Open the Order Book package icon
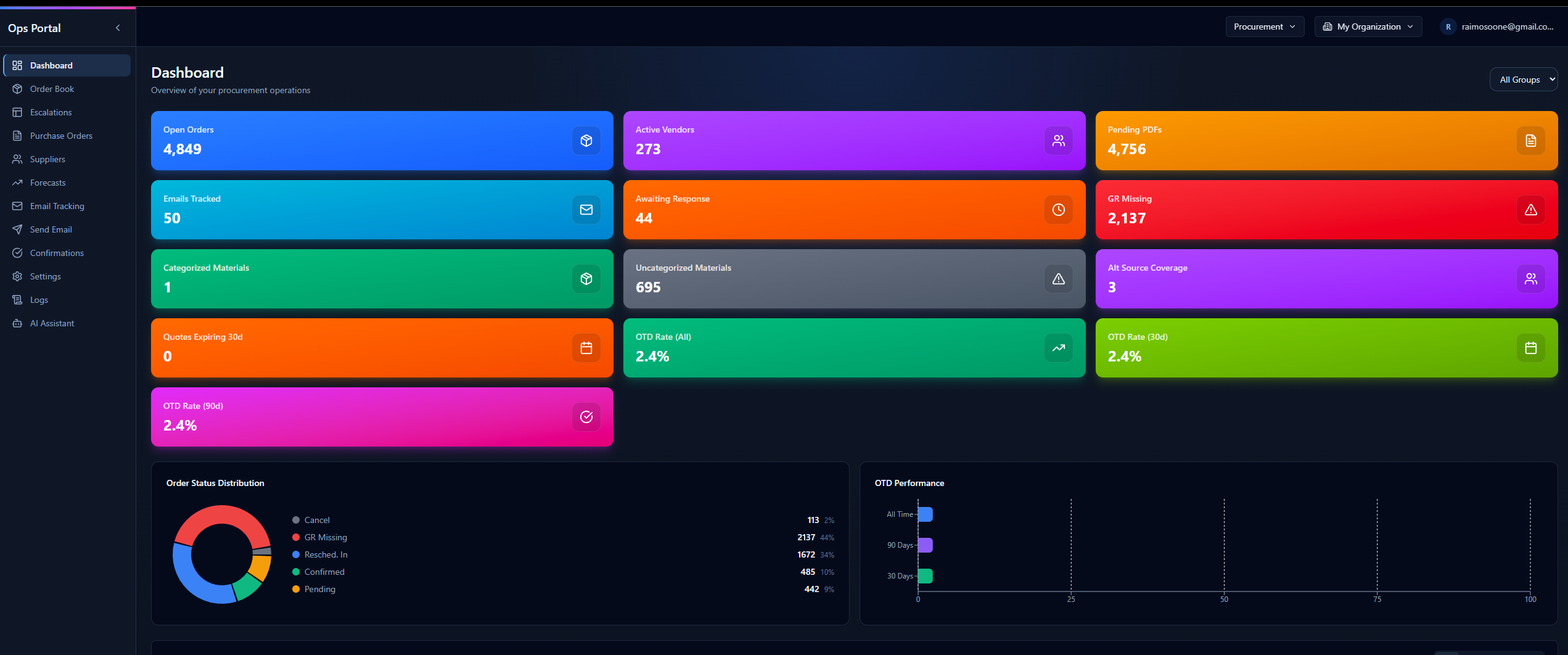This screenshot has height=655, width=1568. coord(17,88)
